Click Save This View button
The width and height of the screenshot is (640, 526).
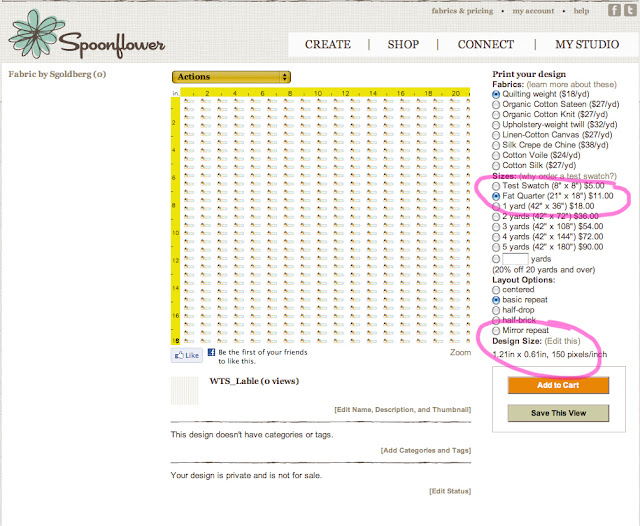(558, 413)
